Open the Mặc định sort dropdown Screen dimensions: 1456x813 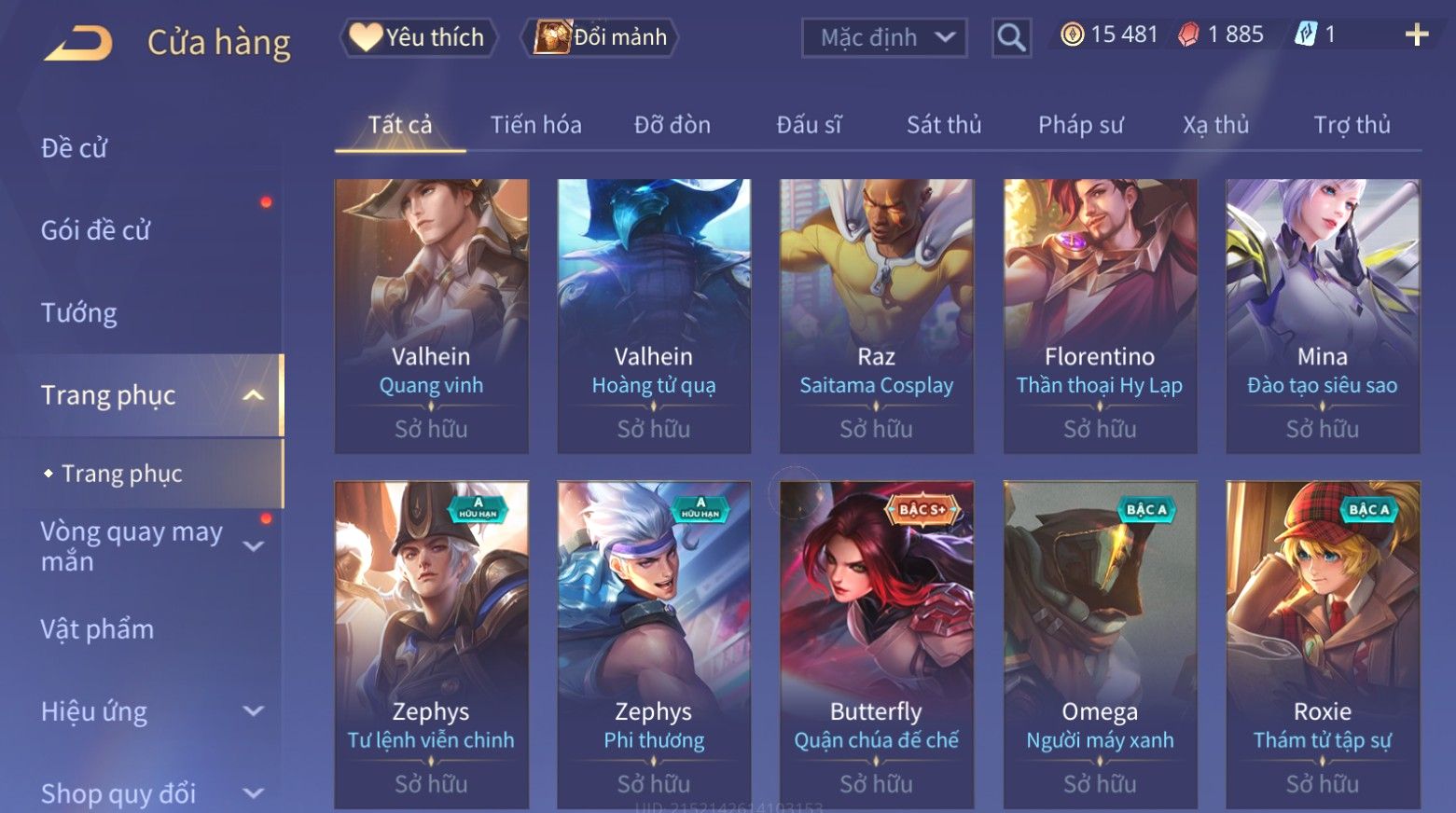click(884, 38)
